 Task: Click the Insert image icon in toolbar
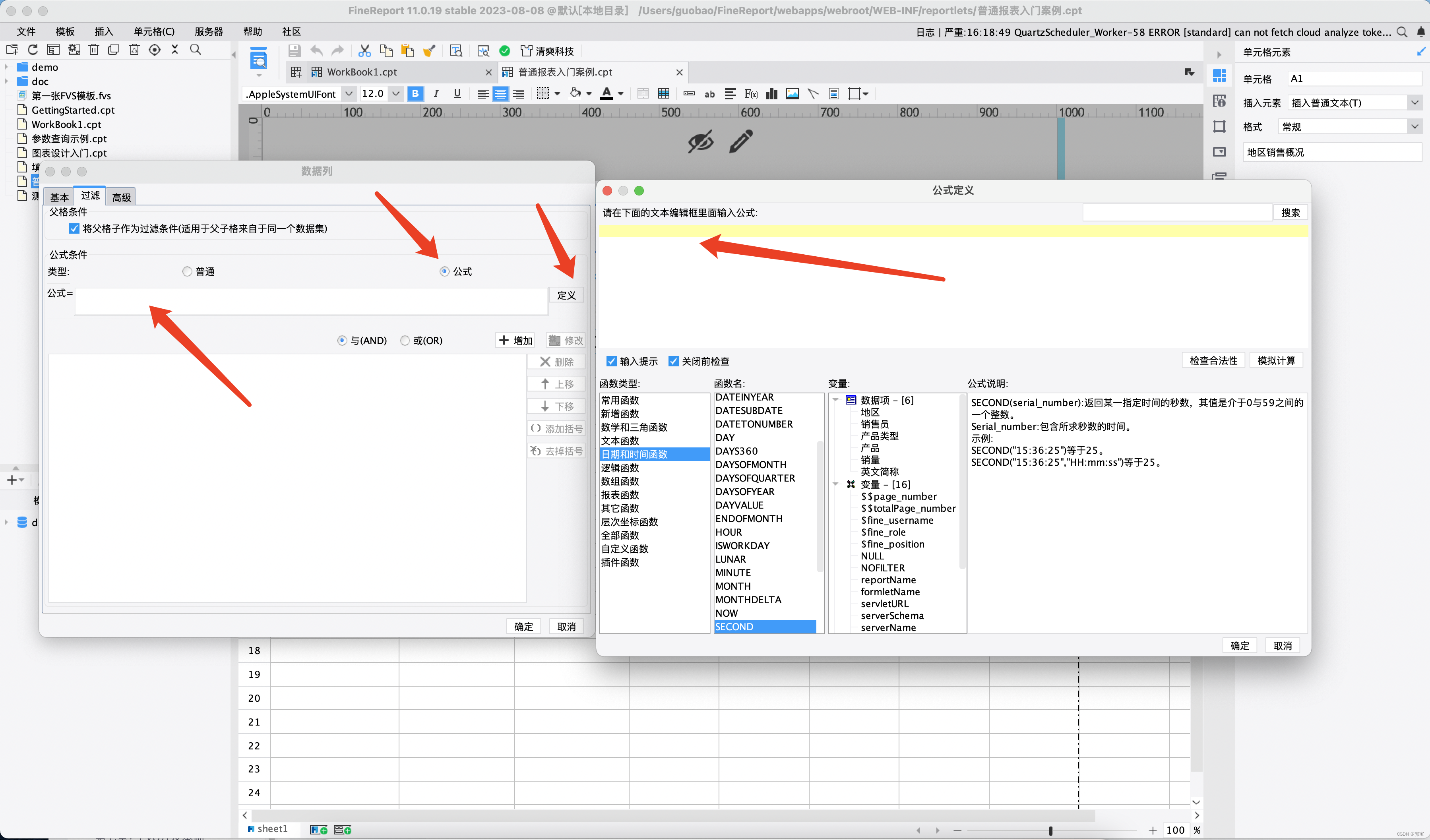792,94
